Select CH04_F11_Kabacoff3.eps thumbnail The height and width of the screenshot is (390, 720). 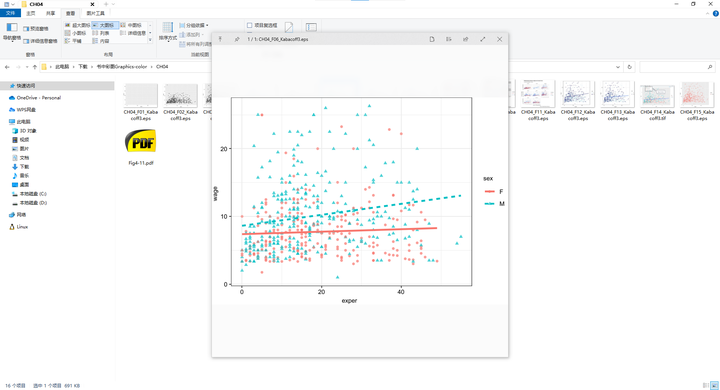click(538, 101)
